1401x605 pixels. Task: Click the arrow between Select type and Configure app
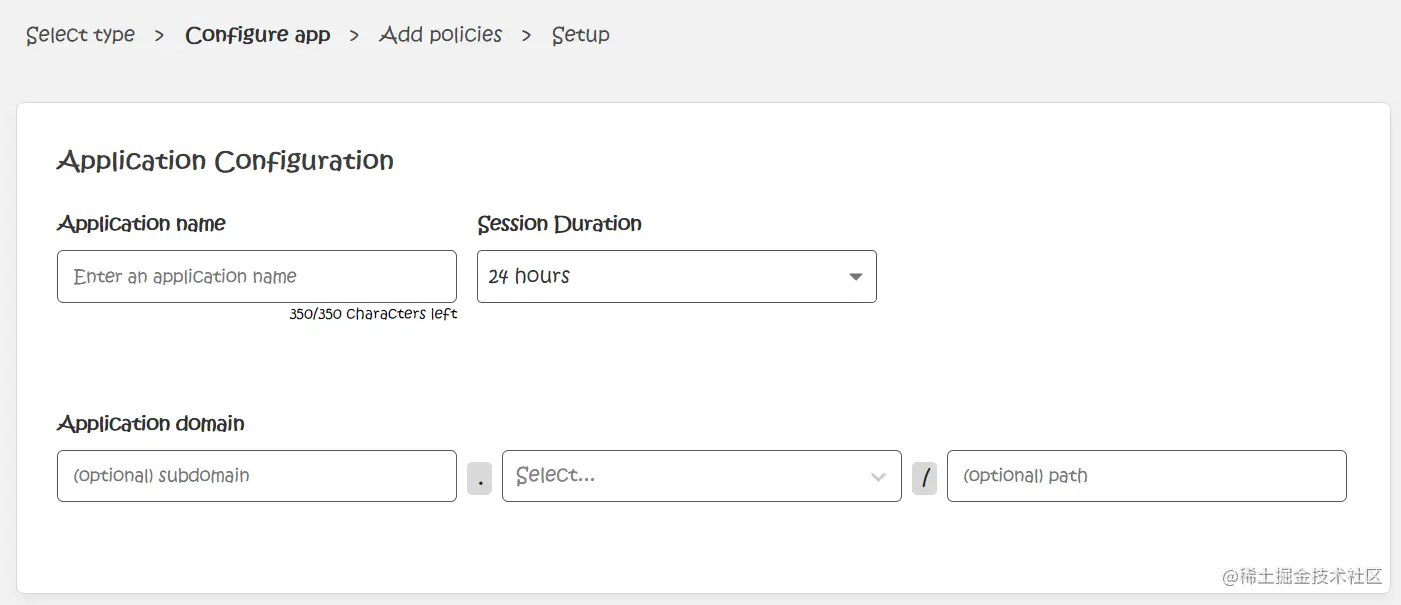point(159,35)
